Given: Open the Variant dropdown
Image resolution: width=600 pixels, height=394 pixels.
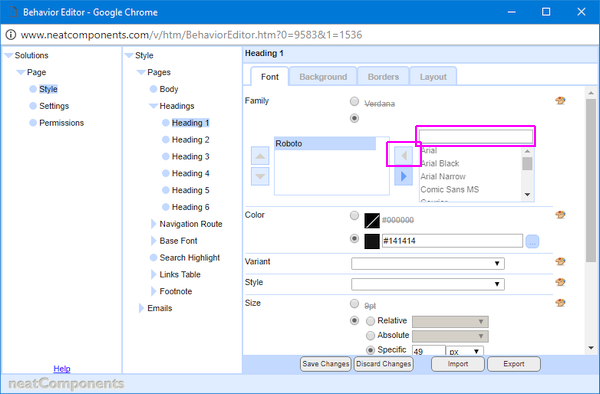Looking at the screenshot, I should tap(428, 264).
